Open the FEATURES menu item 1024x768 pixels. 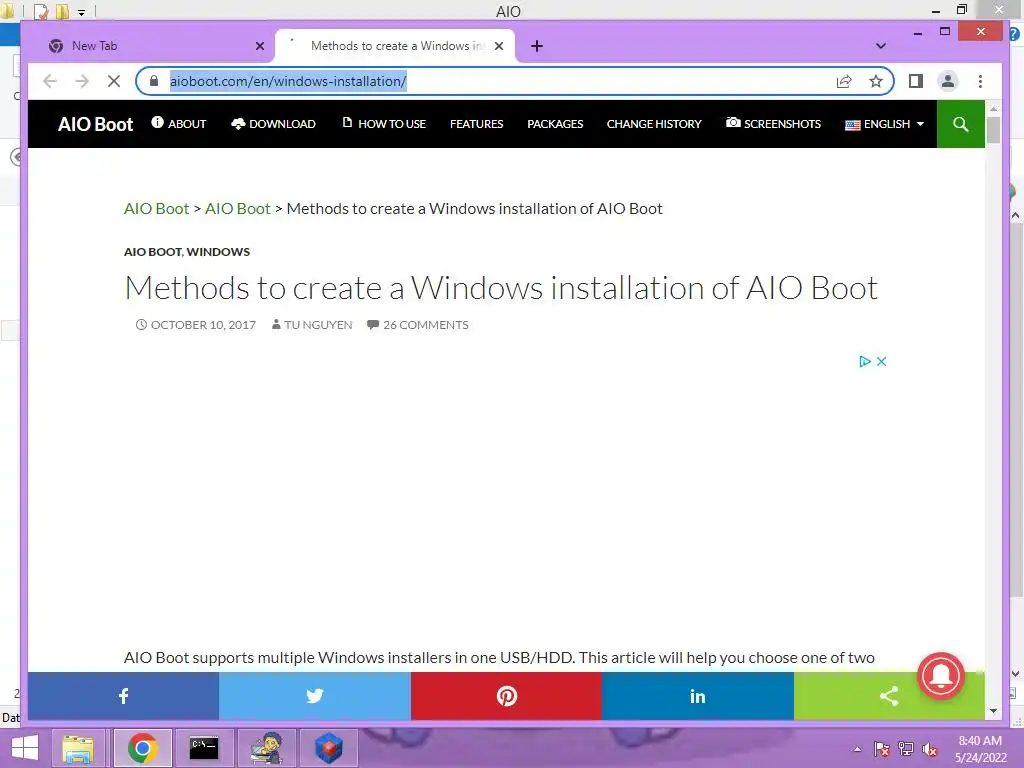point(476,123)
